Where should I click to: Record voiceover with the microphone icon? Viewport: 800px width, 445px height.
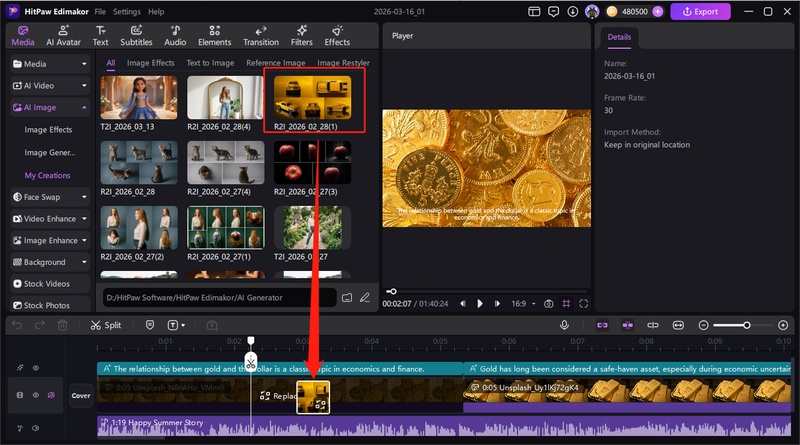(x=564, y=325)
